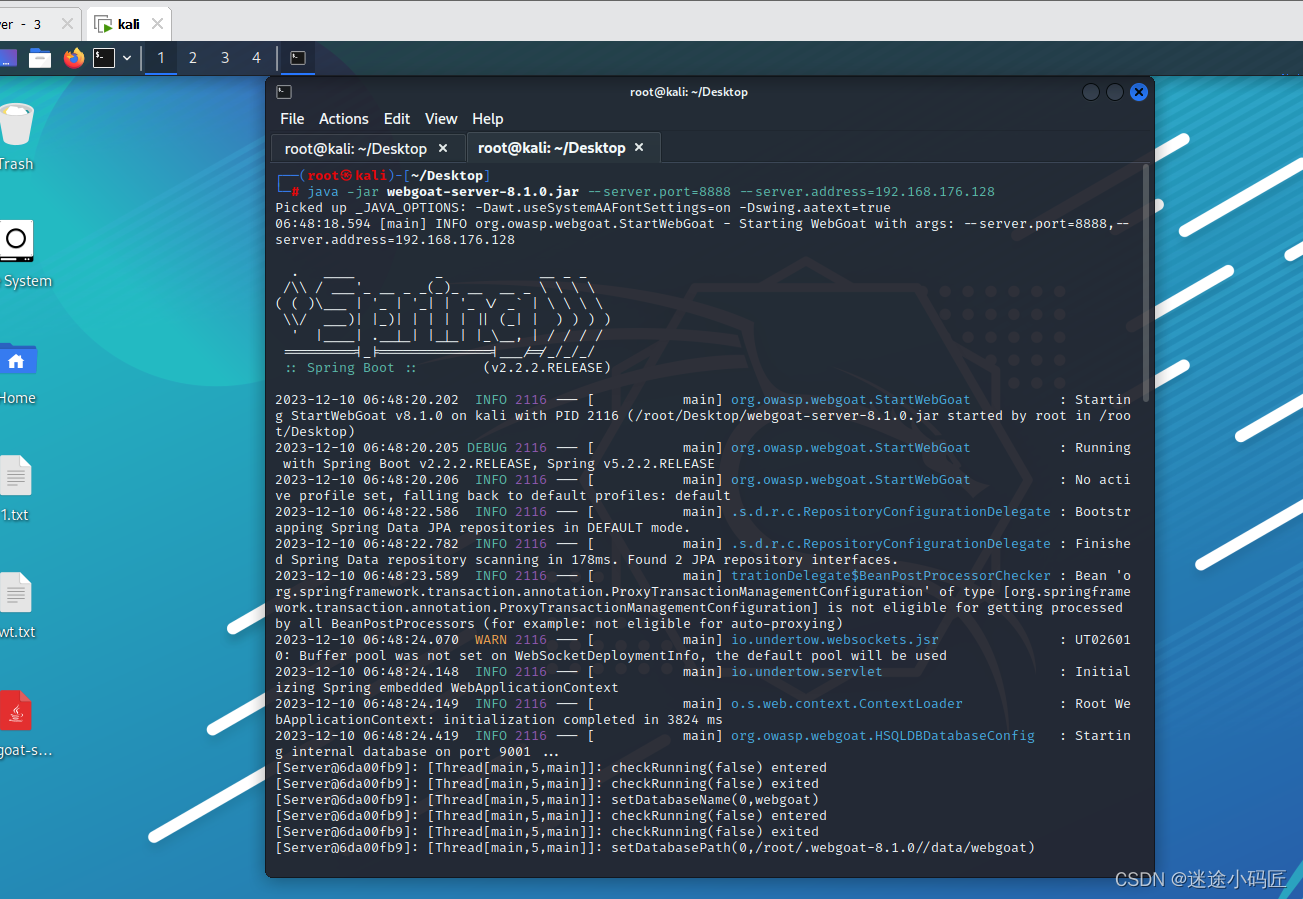This screenshot has height=899, width=1303.
Task: Open the View menu
Action: [x=441, y=119]
